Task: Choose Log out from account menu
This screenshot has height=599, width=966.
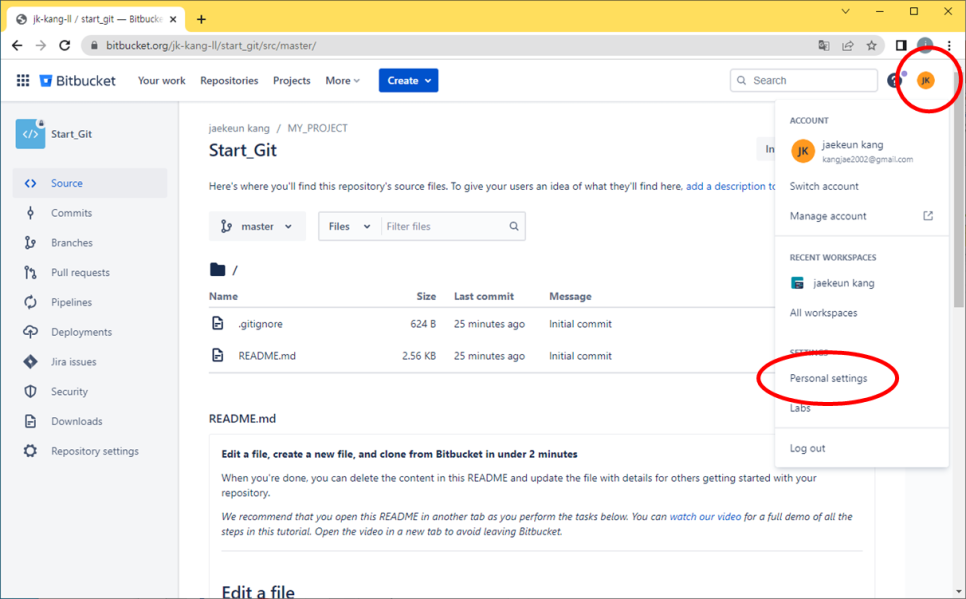Action: coord(861,448)
